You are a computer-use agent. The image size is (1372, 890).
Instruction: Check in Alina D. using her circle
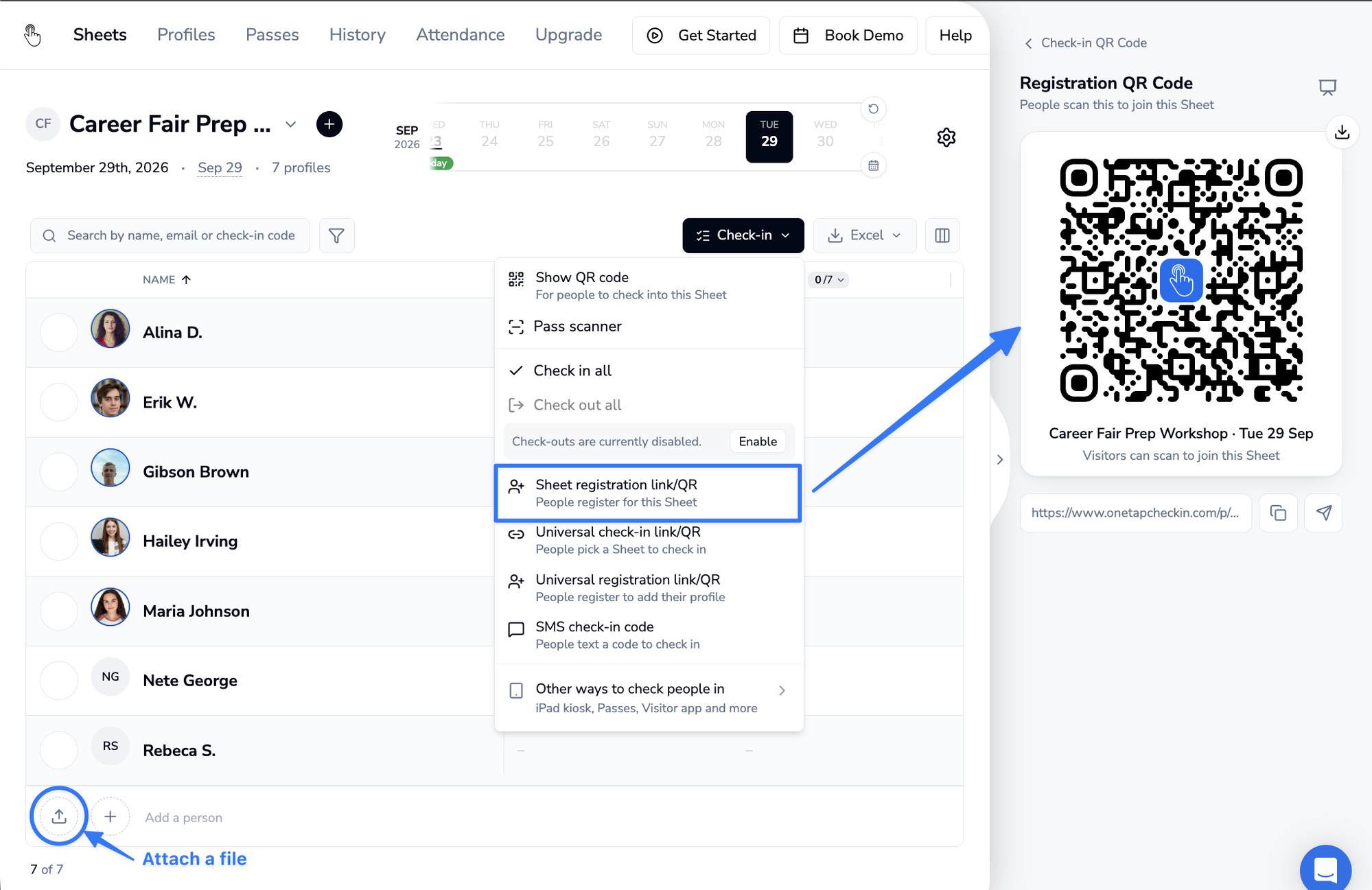(59, 333)
